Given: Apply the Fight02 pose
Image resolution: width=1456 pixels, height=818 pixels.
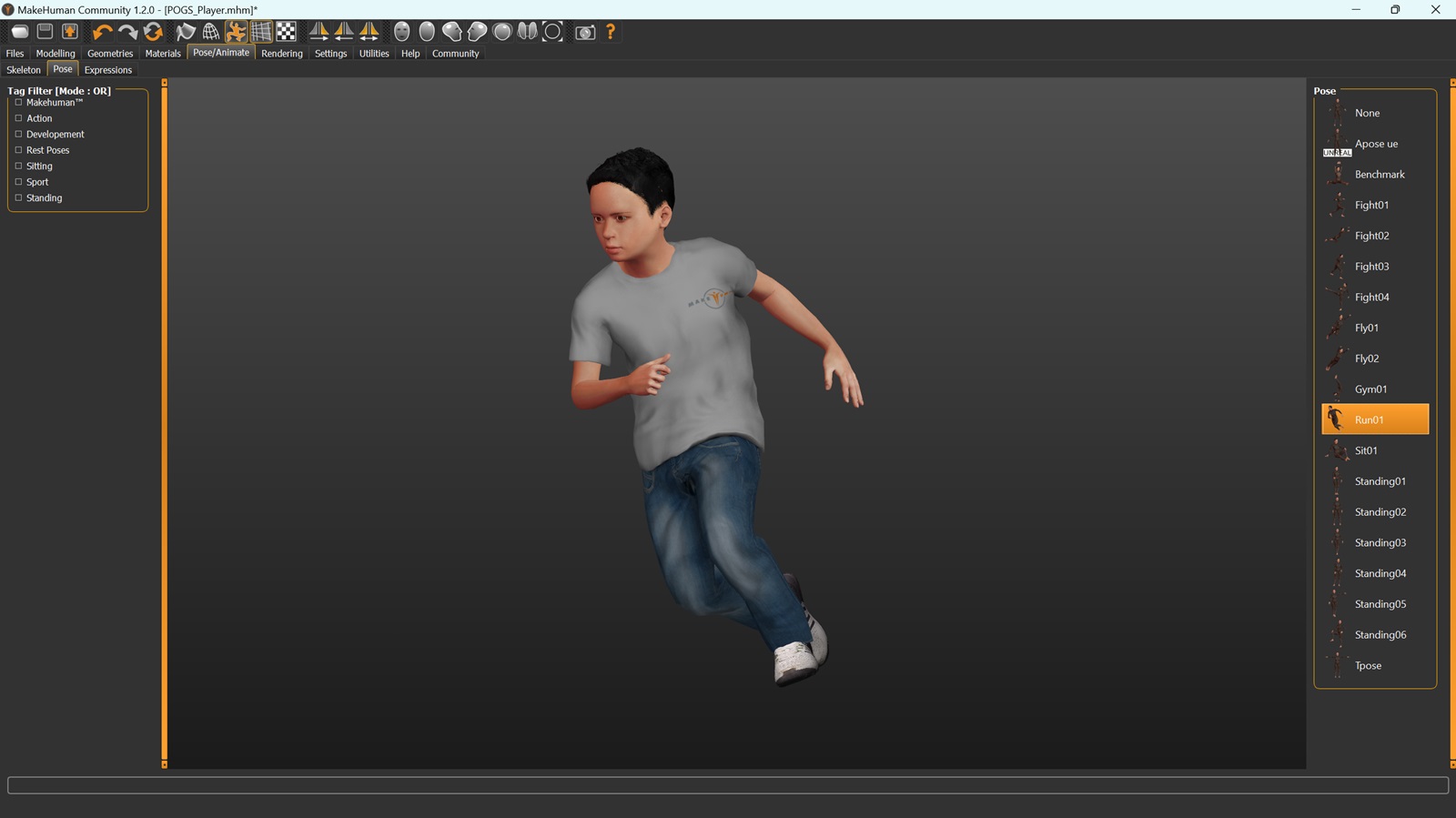Looking at the screenshot, I should point(1375,236).
